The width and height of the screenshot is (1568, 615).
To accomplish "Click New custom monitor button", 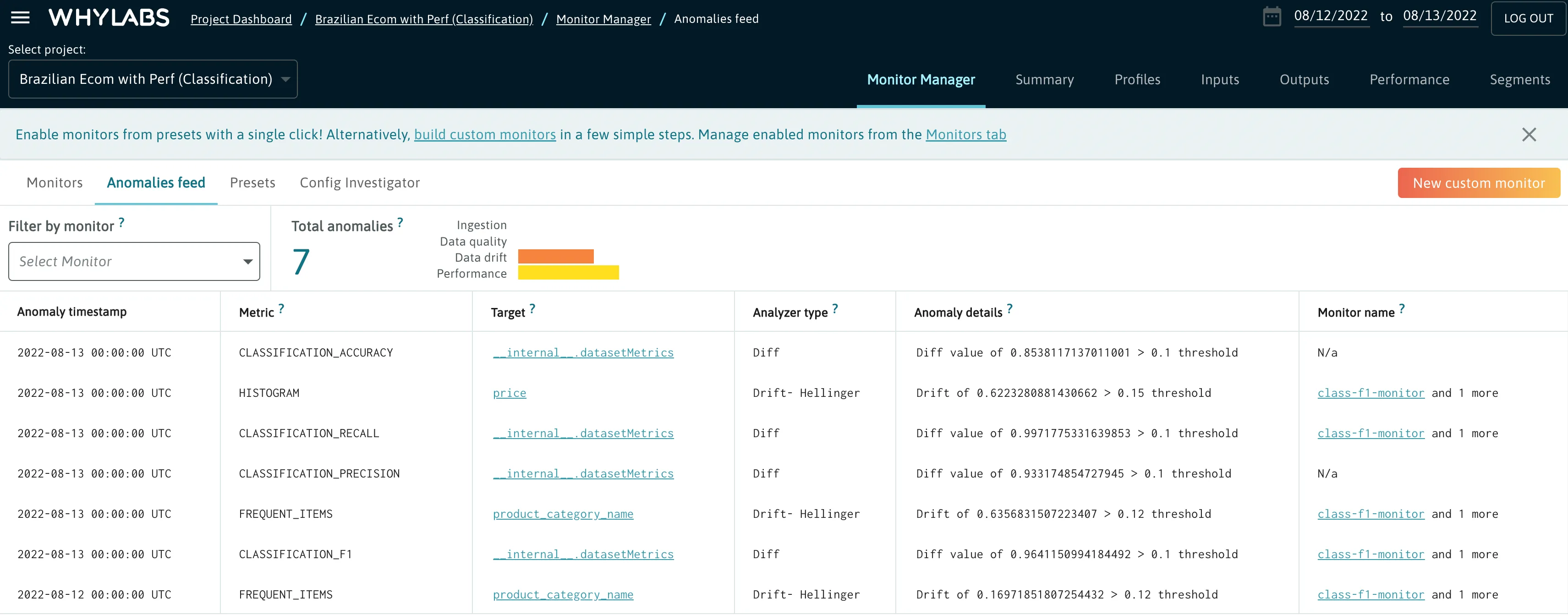I will coord(1478,183).
